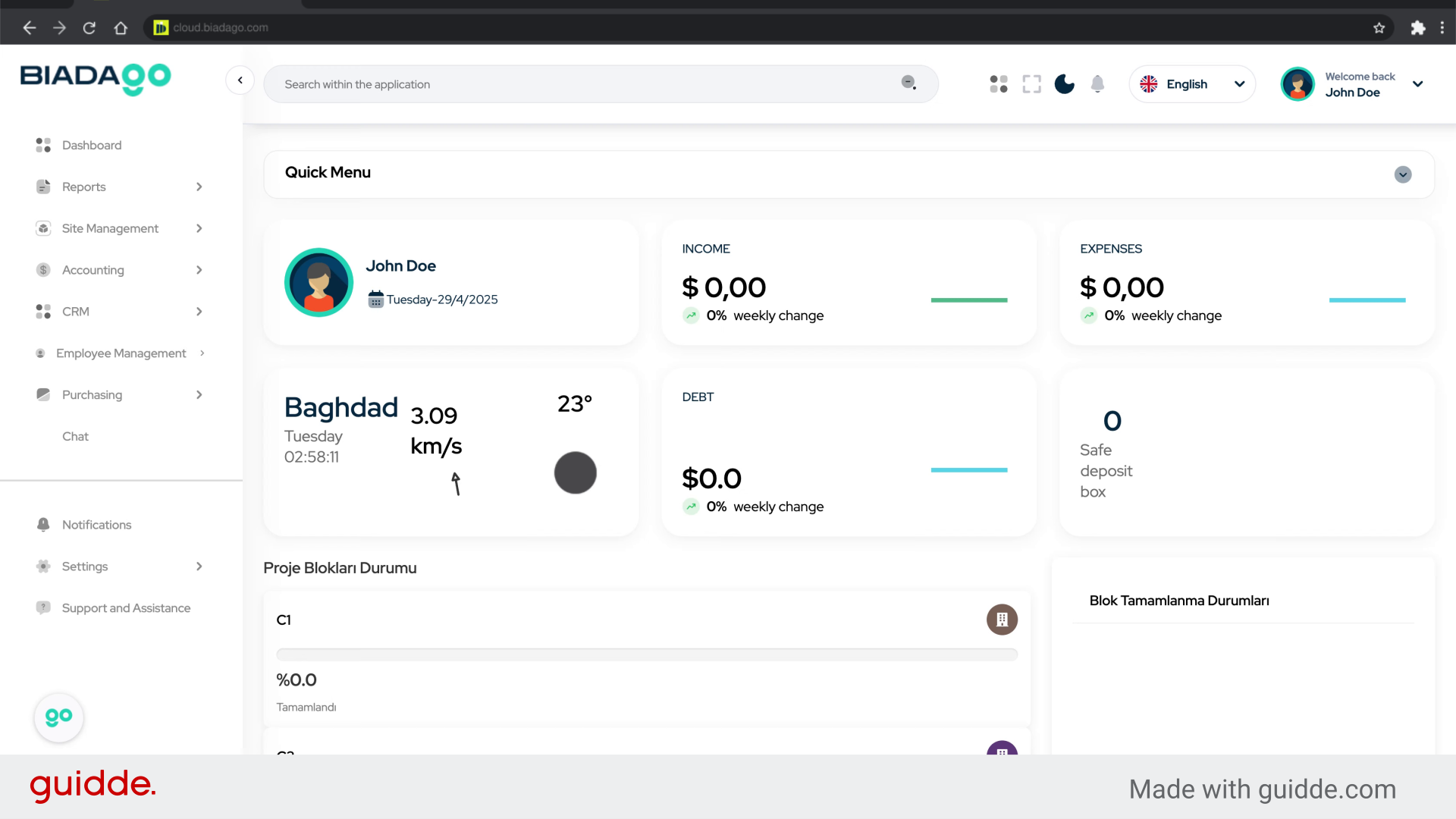The height and width of the screenshot is (819, 1456).
Task: Open the apps grid icon in header
Action: (x=999, y=84)
